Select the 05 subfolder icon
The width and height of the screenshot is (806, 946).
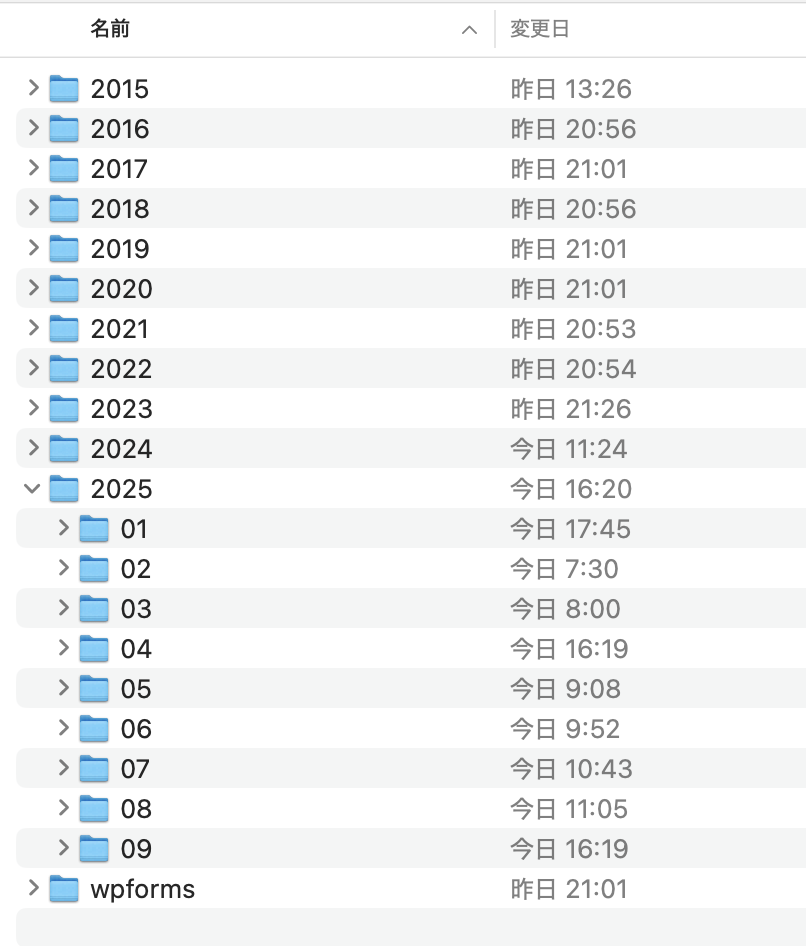(x=94, y=689)
